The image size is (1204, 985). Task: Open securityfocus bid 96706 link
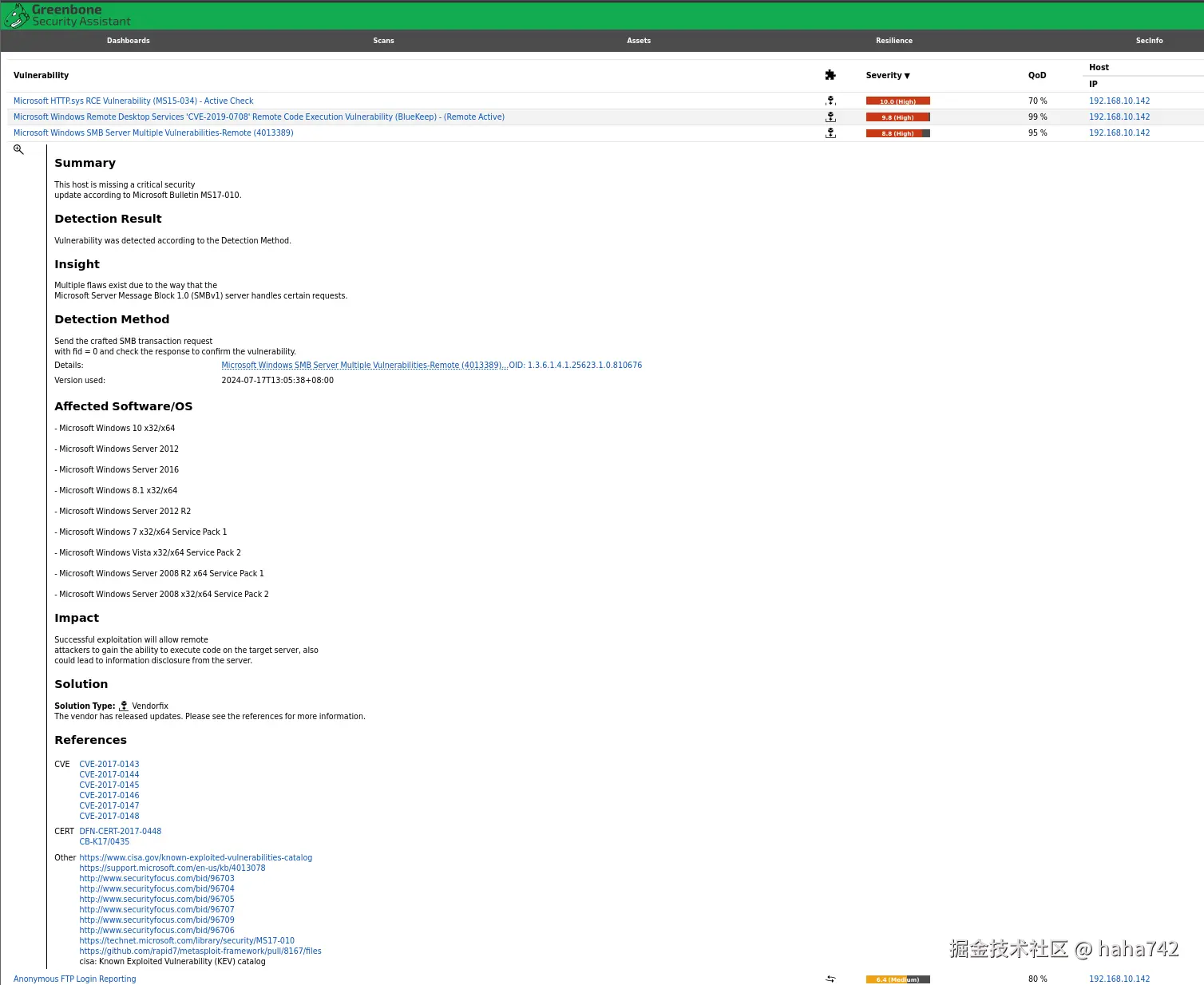[x=157, y=930]
